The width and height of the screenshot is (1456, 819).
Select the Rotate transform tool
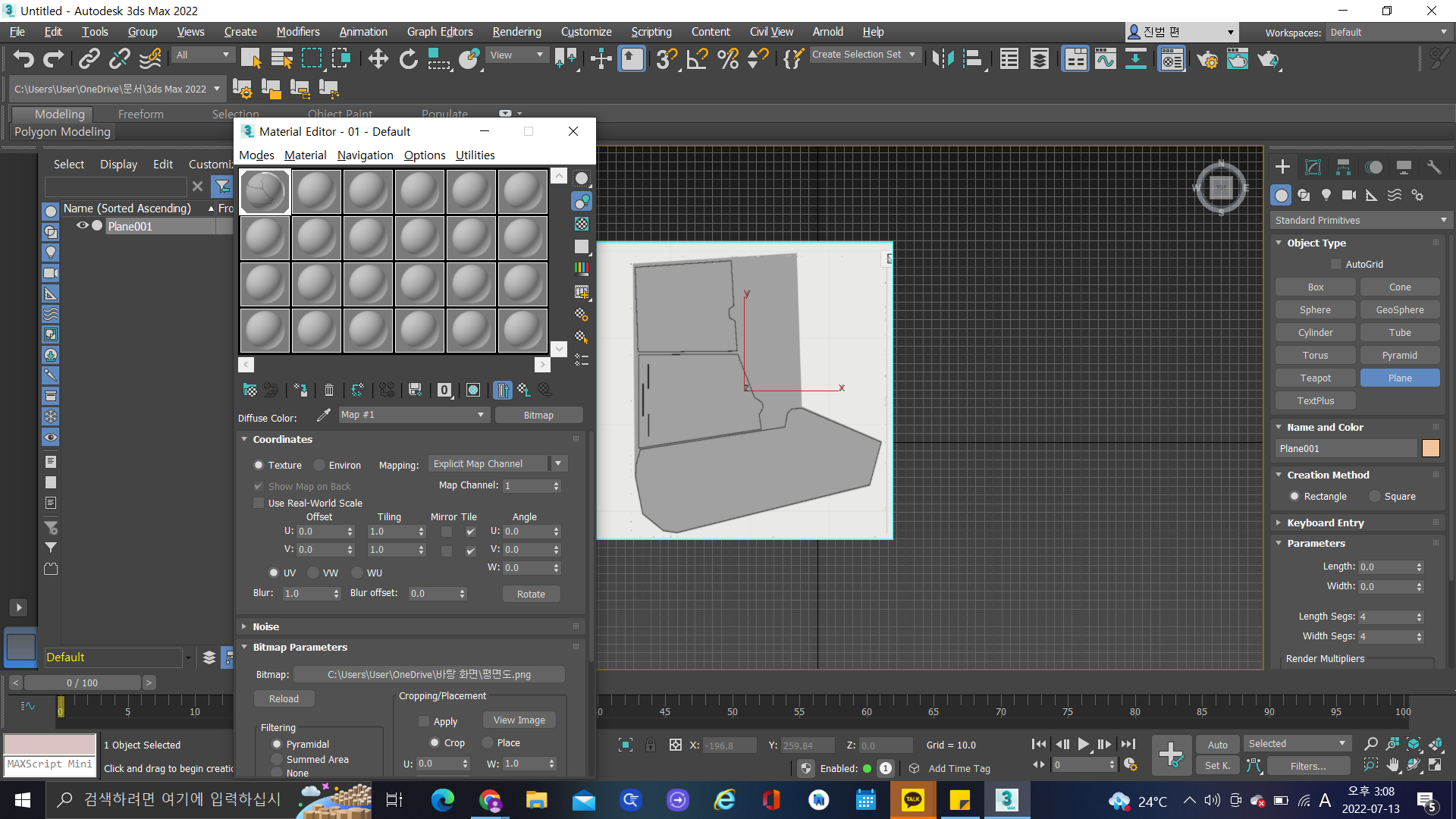click(408, 58)
